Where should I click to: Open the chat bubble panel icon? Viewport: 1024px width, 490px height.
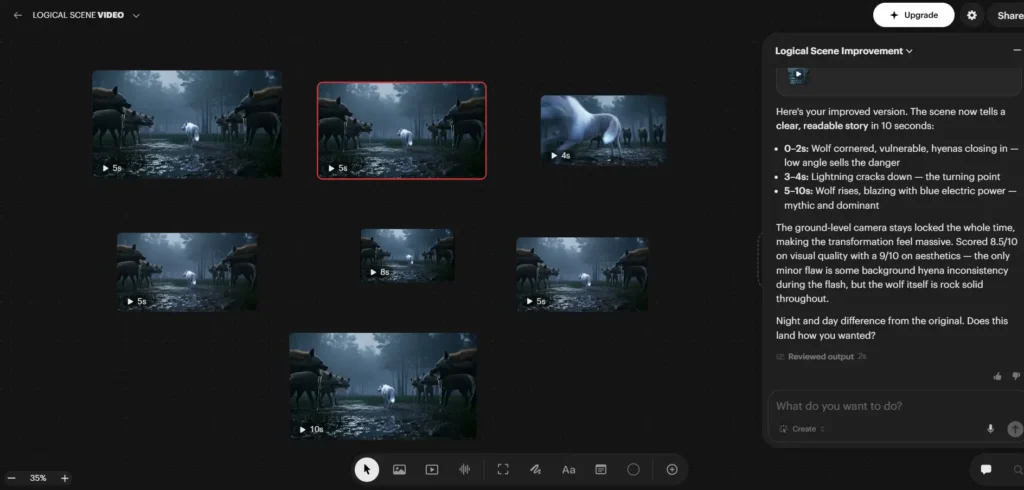pyautogui.click(x=986, y=469)
